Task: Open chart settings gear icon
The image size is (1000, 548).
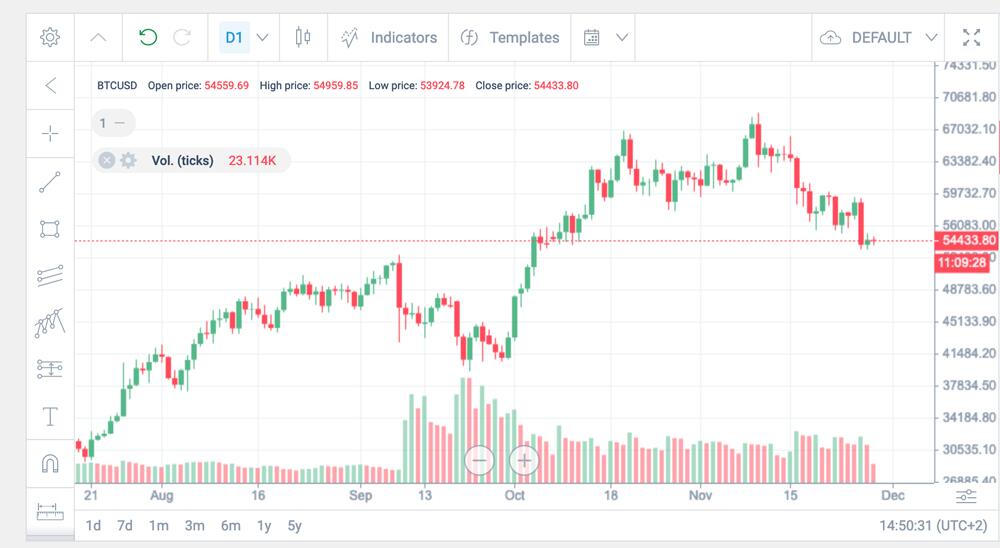Action: point(50,37)
